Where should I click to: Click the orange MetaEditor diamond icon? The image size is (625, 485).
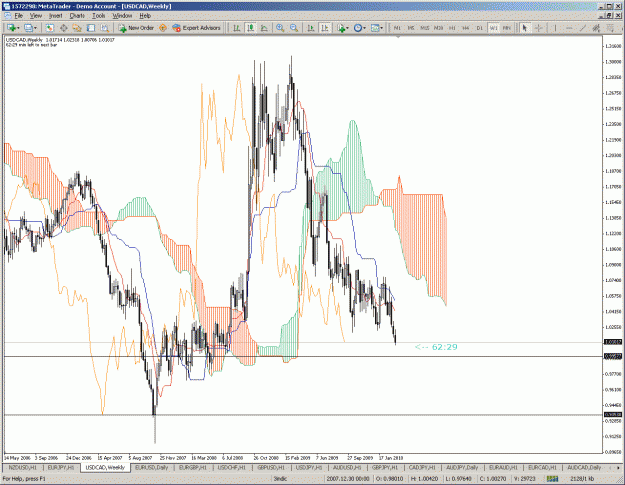pos(163,28)
